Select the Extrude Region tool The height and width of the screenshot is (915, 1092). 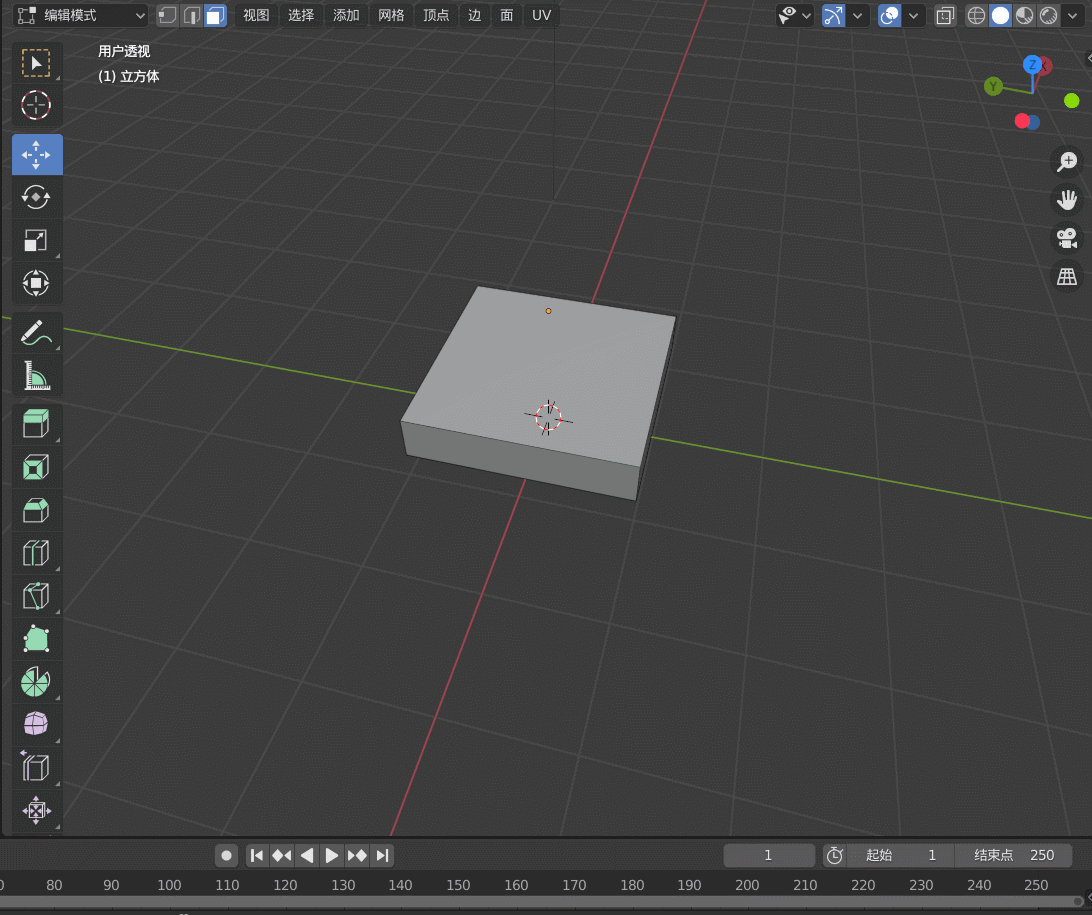coord(37,424)
